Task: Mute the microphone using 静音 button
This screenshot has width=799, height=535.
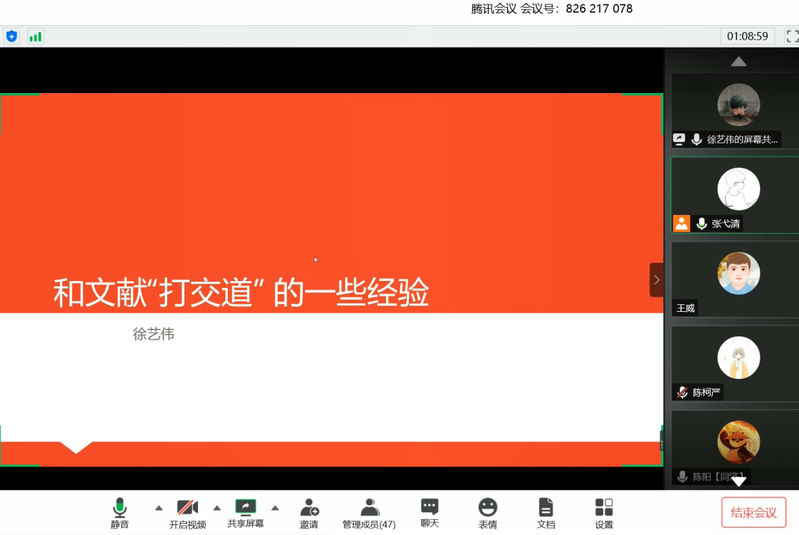Action: (x=120, y=512)
